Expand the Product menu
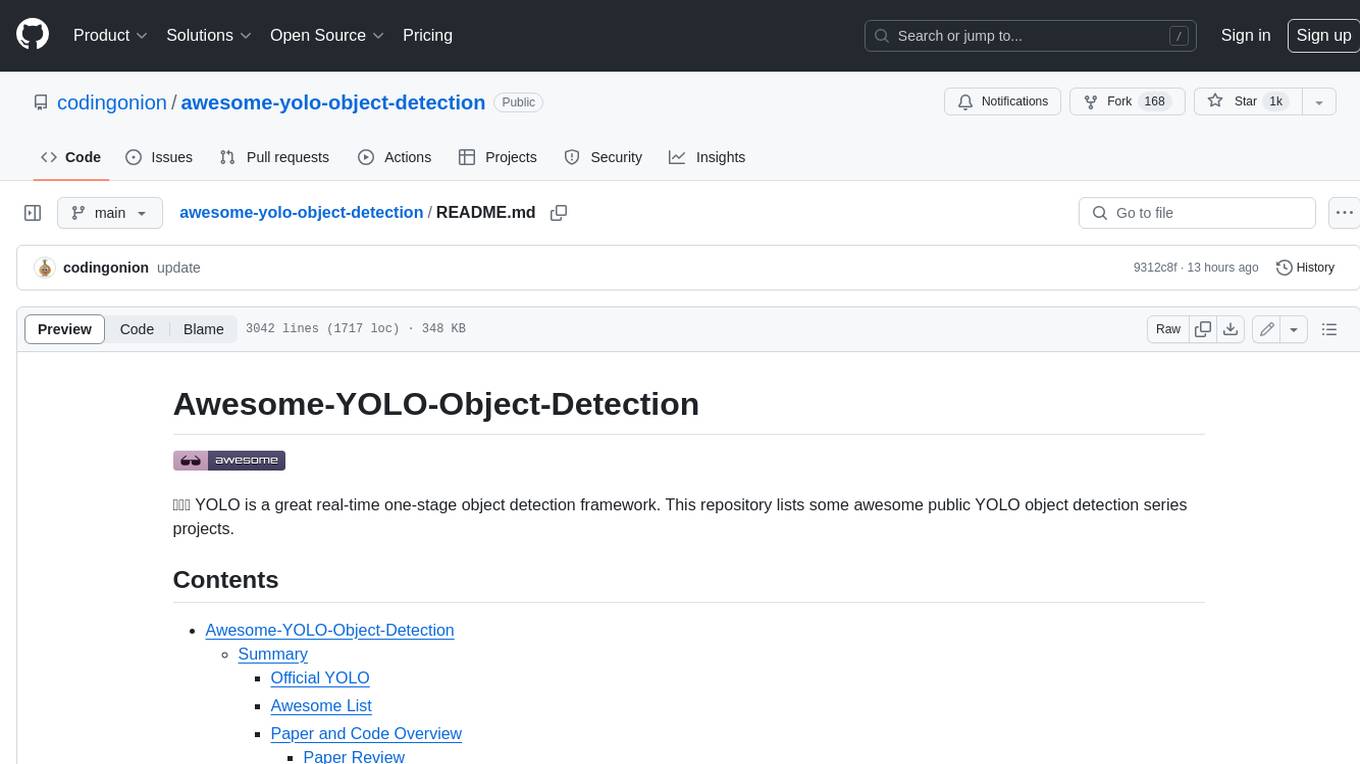This screenshot has height=764, width=1360. 110,35
